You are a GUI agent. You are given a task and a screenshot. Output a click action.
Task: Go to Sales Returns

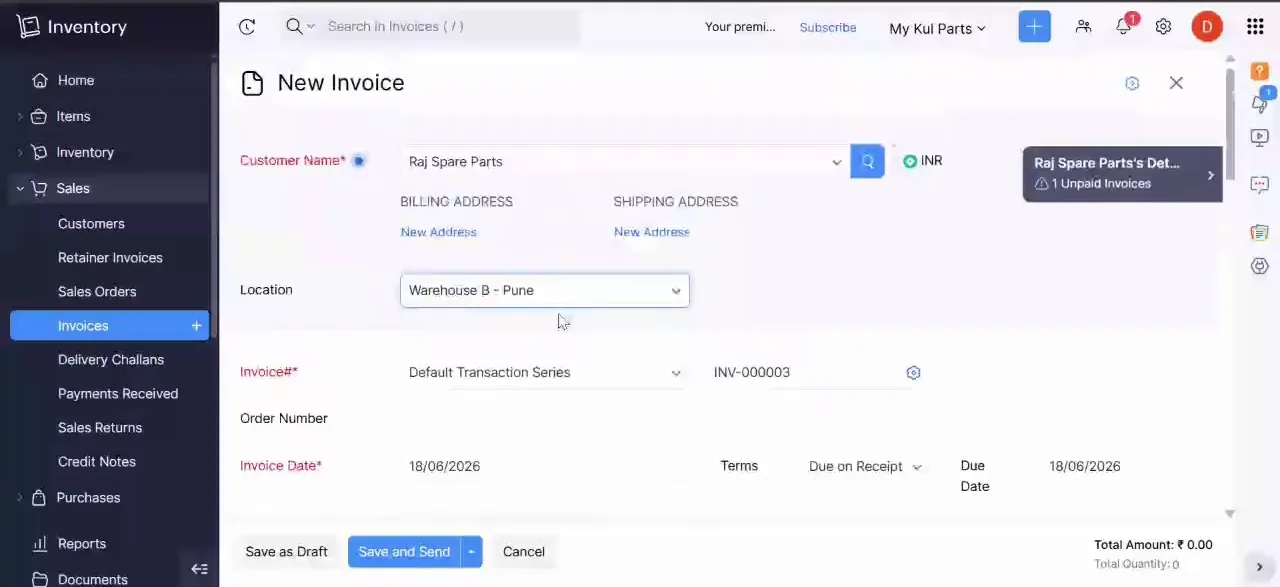click(100, 428)
